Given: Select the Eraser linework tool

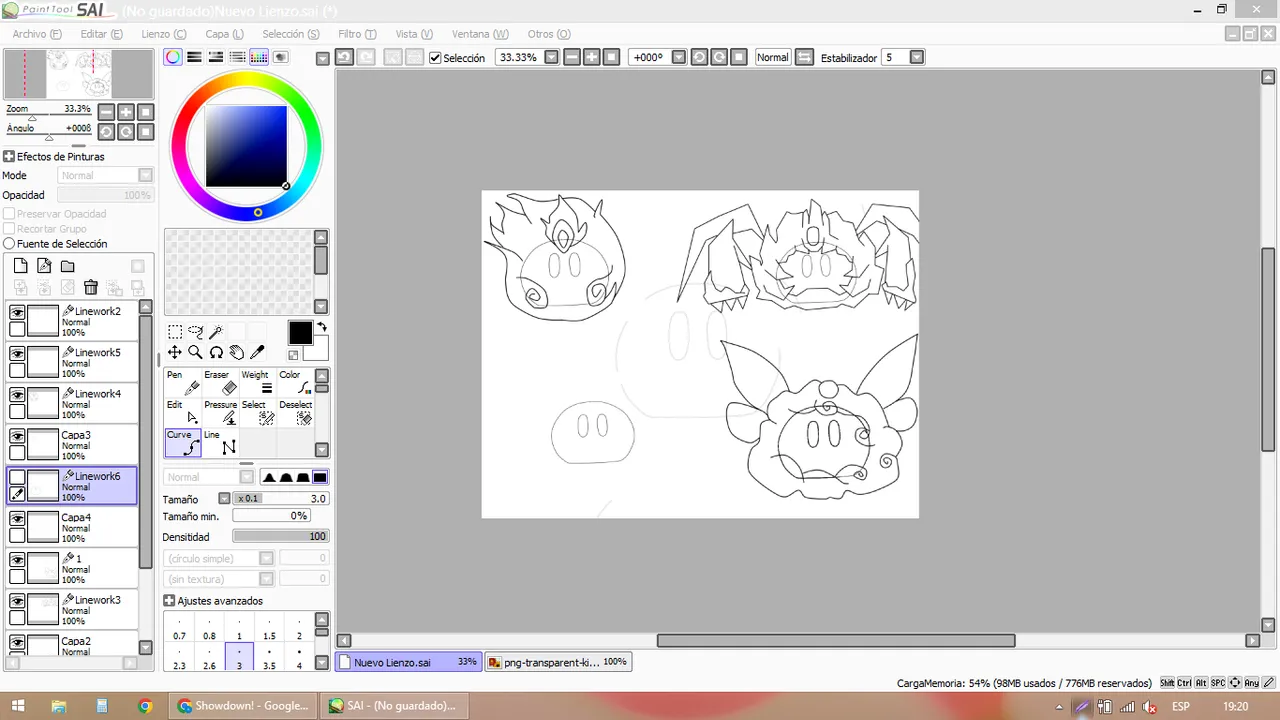Looking at the screenshot, I should (x=222, y=382).
